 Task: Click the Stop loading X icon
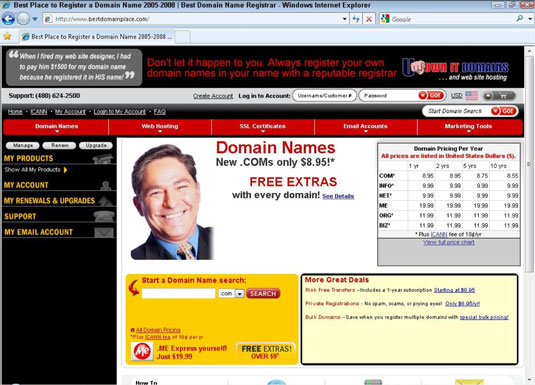click(369, 19)
